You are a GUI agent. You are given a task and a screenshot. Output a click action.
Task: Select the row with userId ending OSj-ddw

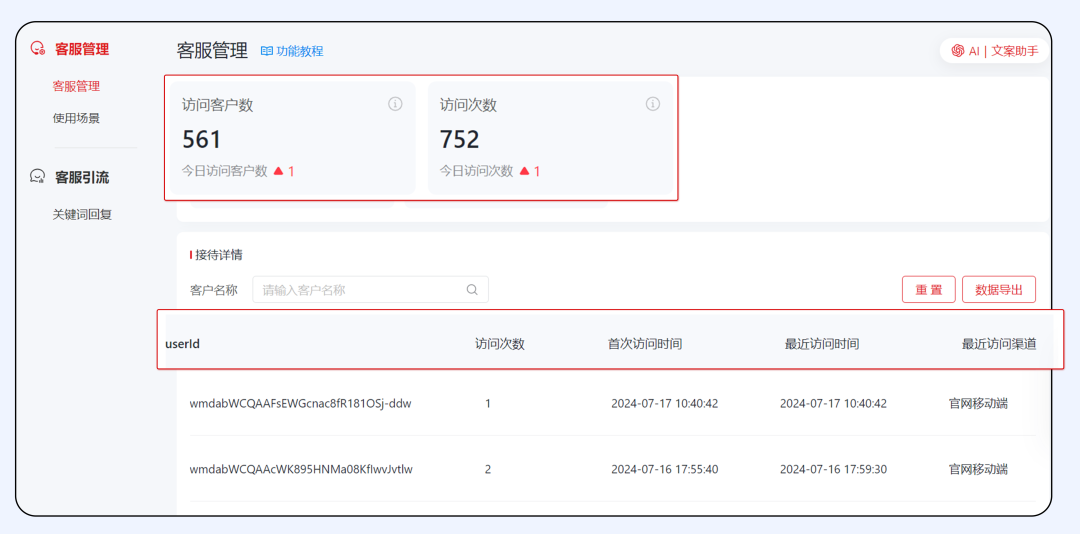pyautogui.click(x=300, y=403)
